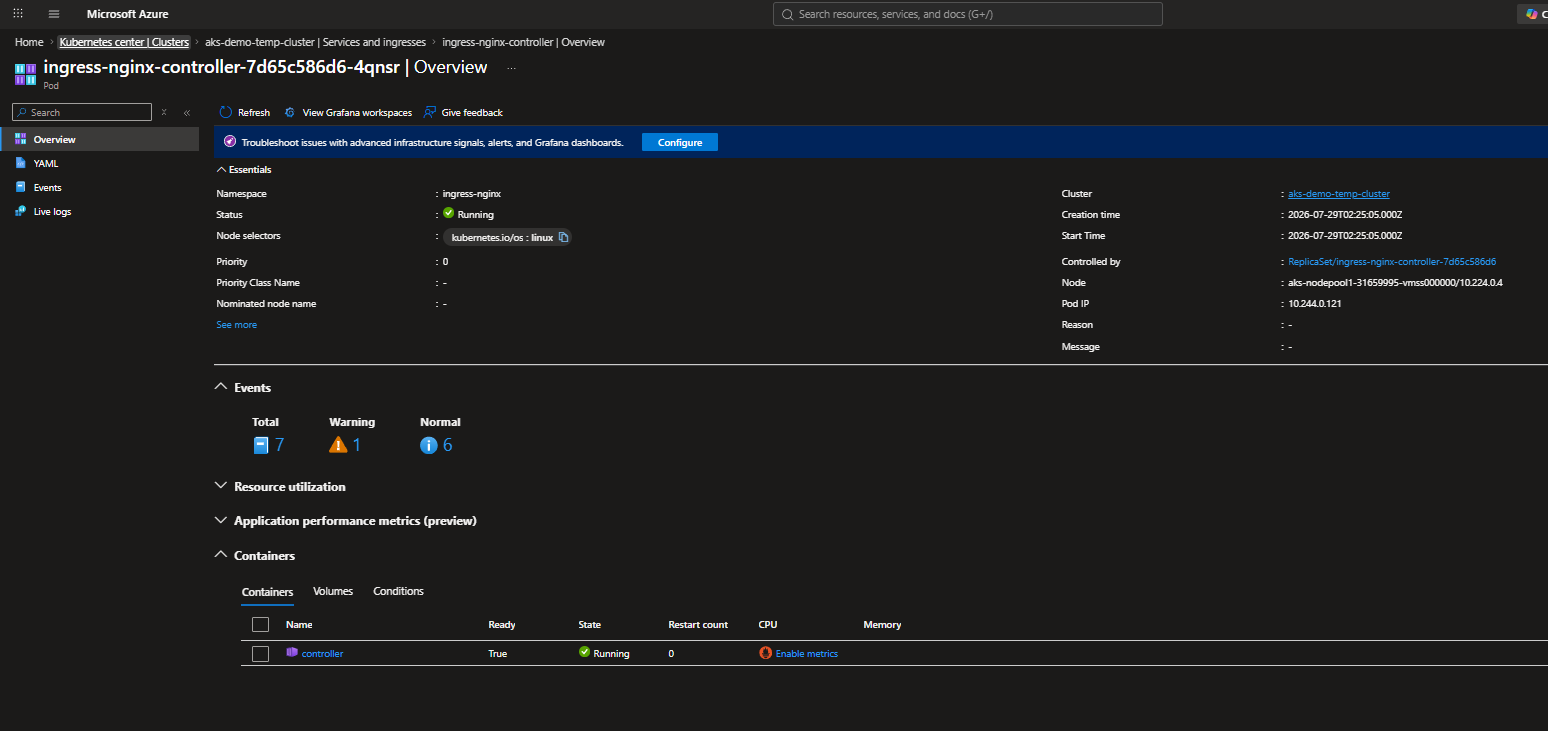Sort containers by the Name column header

point(299,625)
